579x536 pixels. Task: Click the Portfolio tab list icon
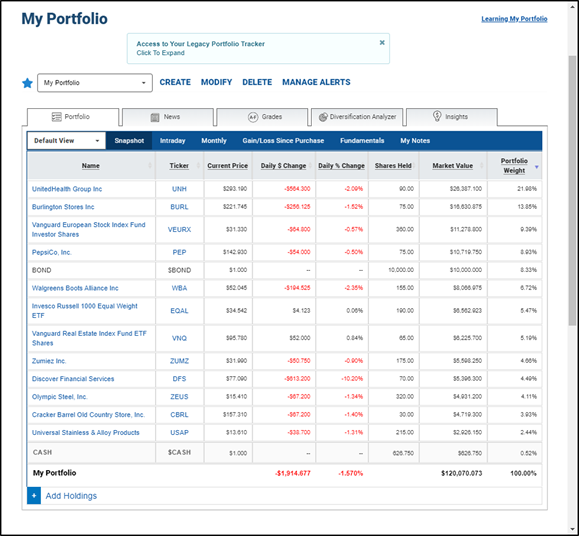pos(56,117)
